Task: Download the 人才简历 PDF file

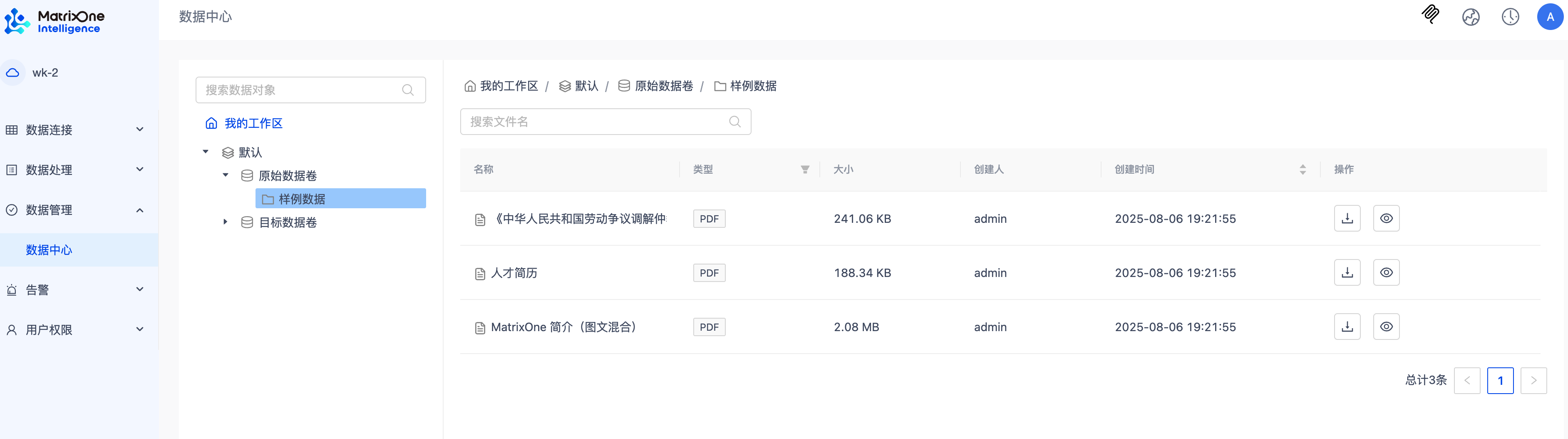Action: 1347,273
